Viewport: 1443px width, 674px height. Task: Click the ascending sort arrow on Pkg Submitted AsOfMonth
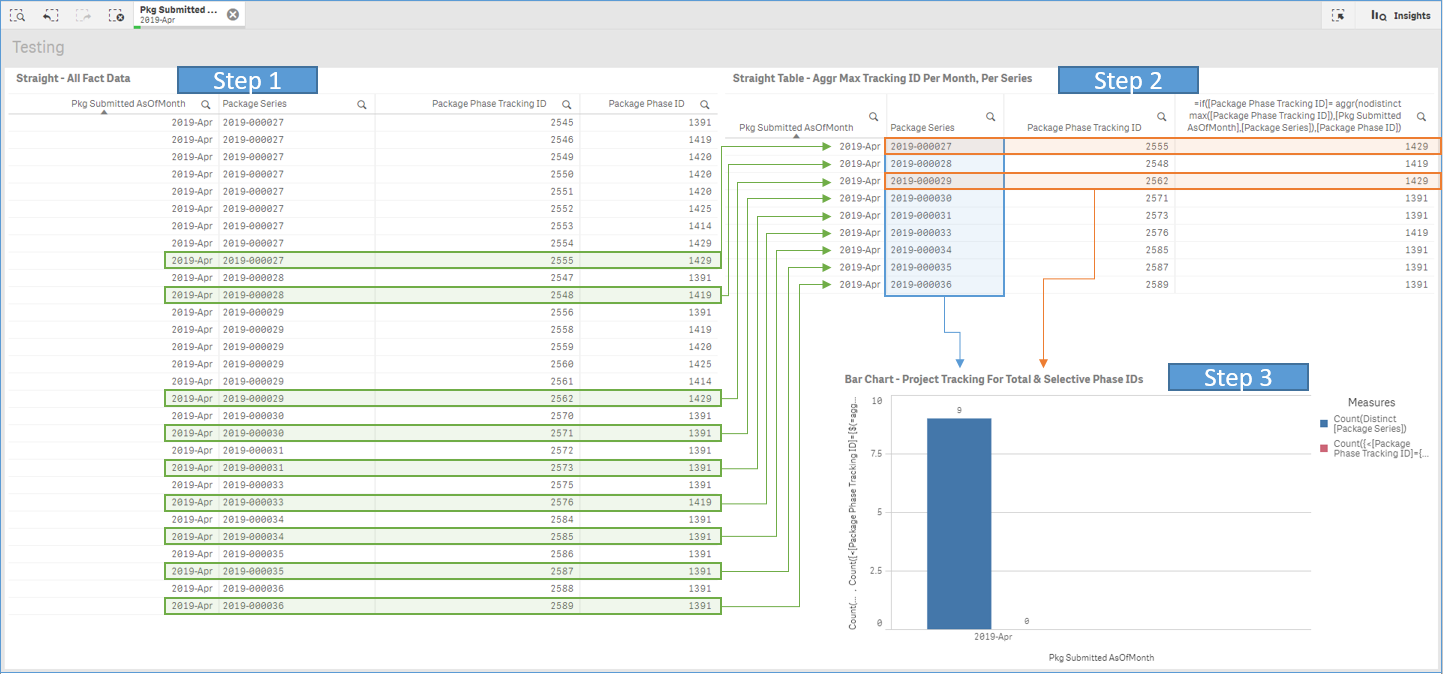tap(104, 113)
